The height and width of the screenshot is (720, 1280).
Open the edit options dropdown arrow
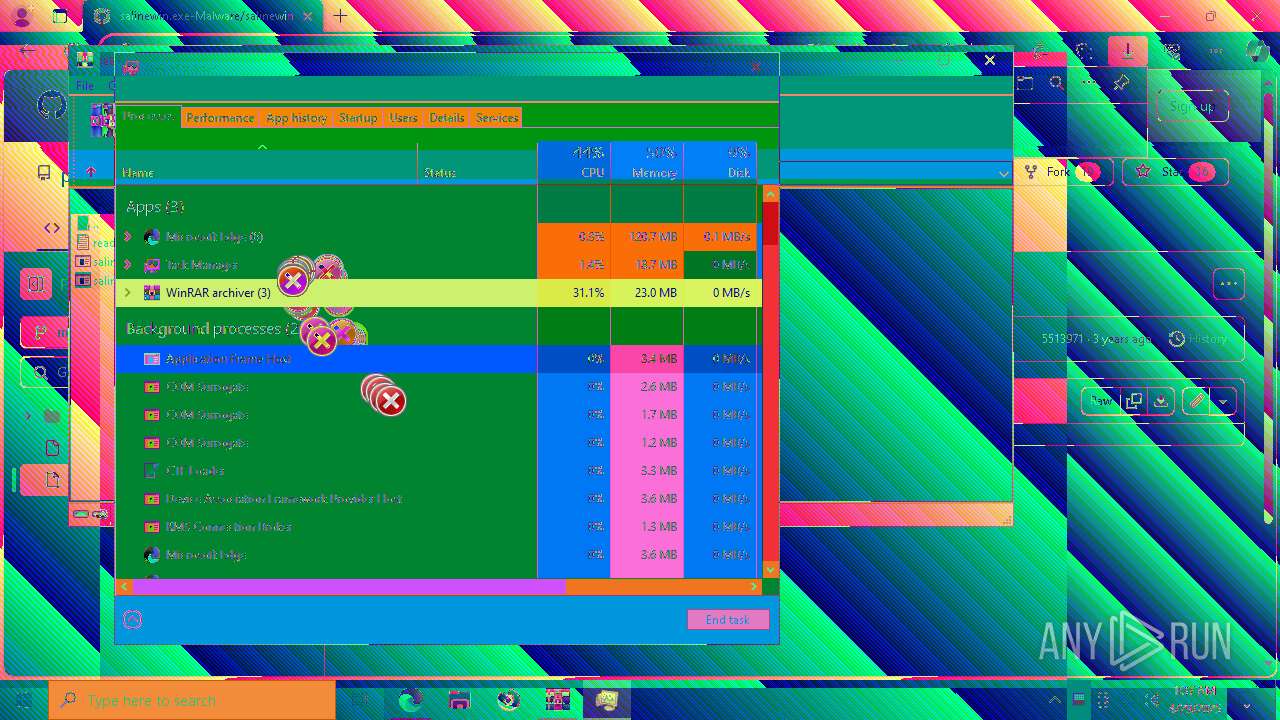click(x=1223, y=401)
